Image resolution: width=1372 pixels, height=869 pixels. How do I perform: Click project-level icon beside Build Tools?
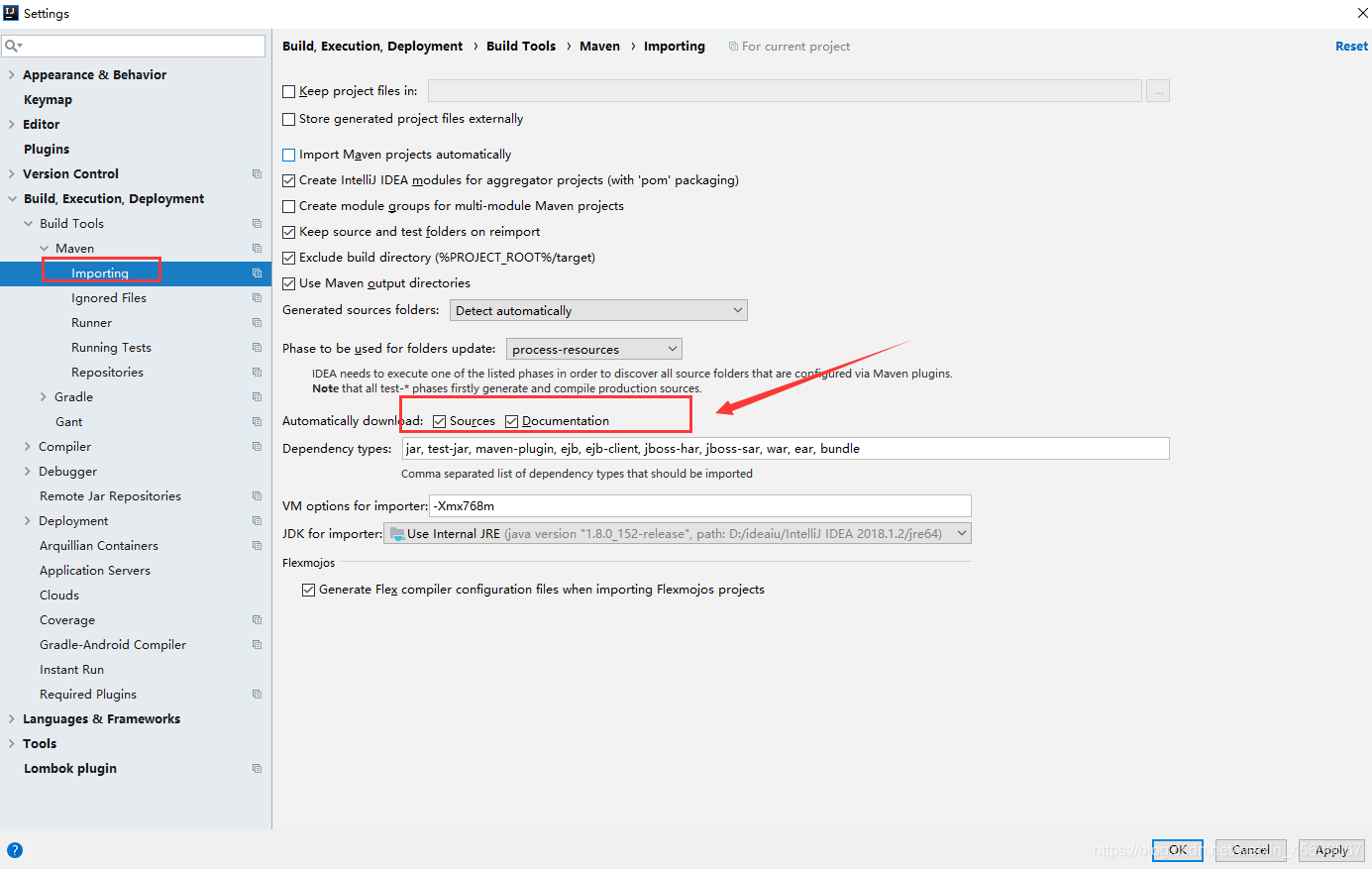[x=257, y=223]
